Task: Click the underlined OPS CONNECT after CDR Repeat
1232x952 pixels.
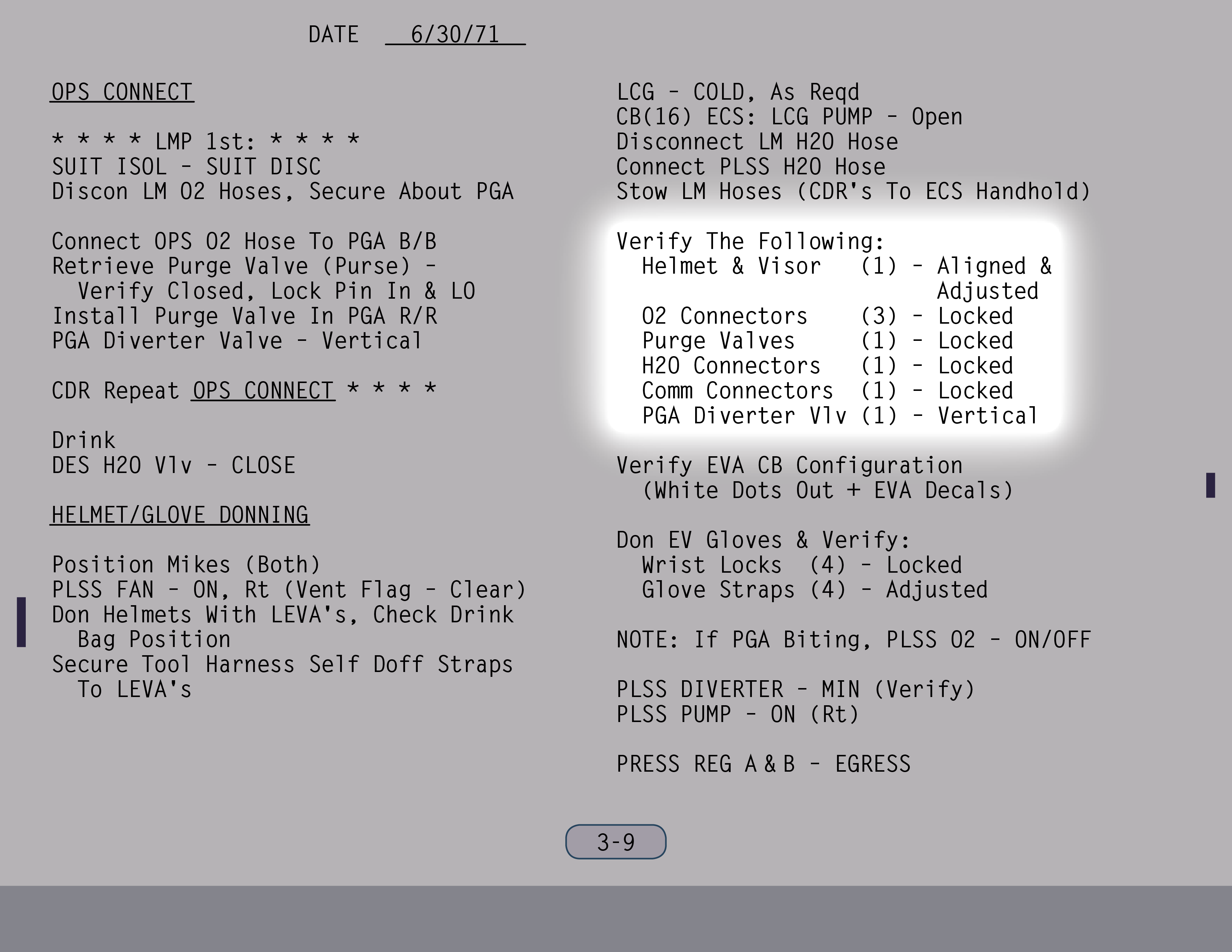Action: [263, 390]
